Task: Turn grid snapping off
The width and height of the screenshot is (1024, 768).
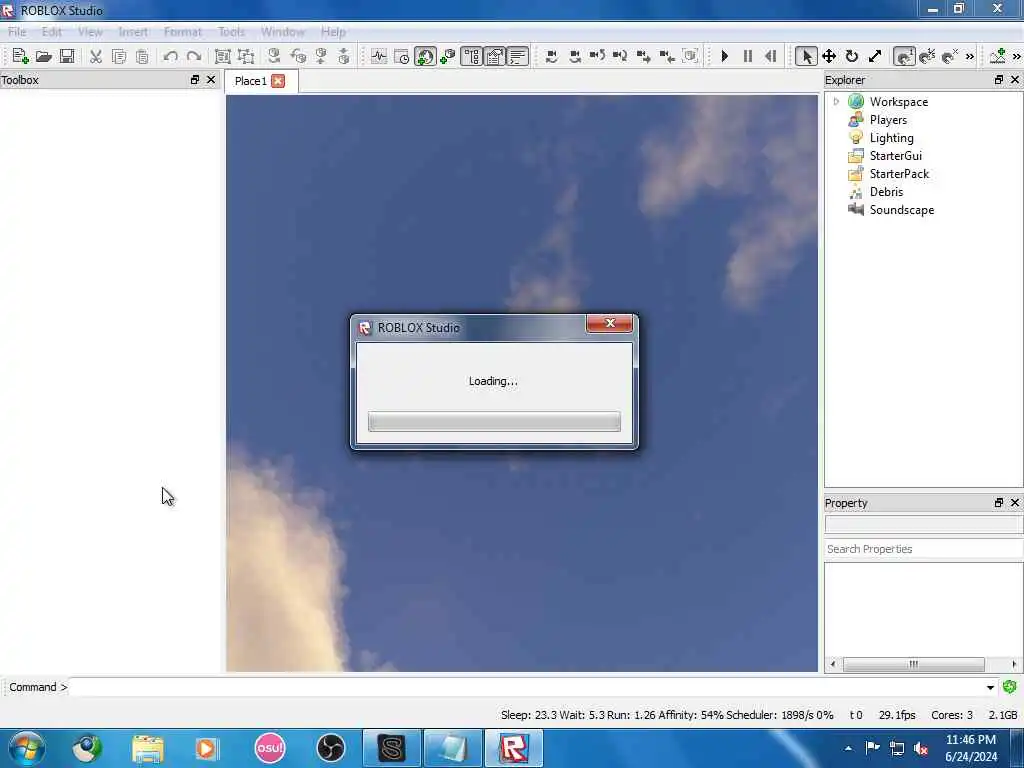Action: 950,56
